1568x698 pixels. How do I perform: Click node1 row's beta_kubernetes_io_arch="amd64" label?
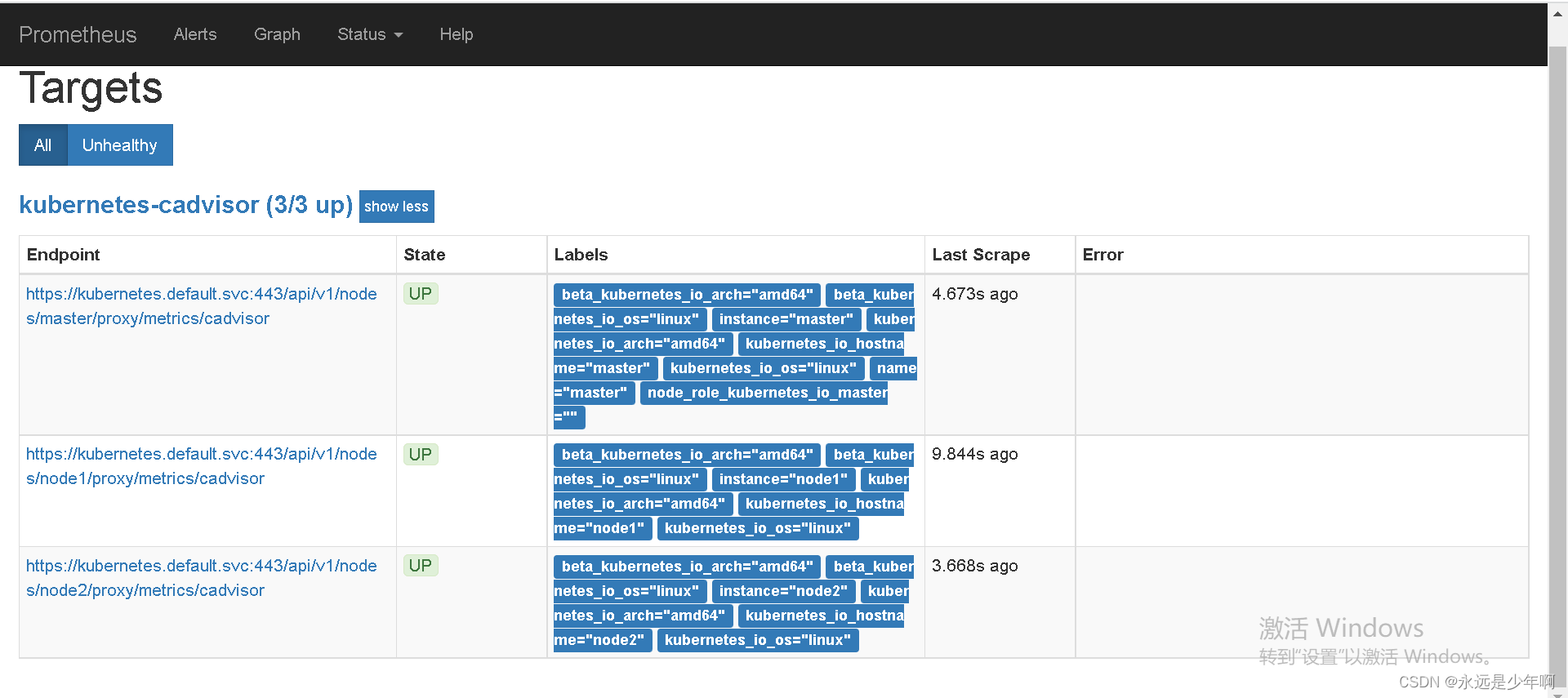688,455
